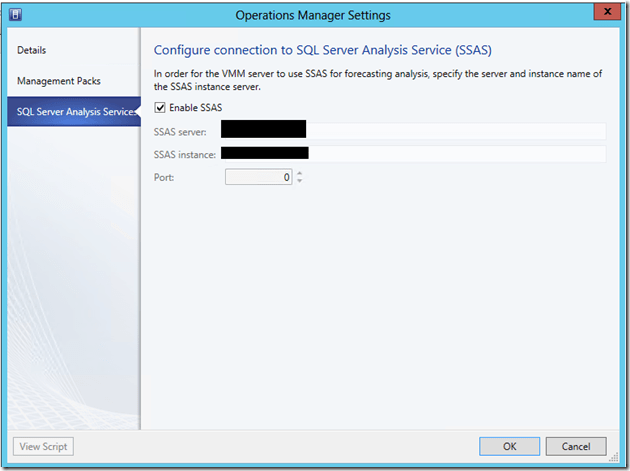This screenshot has width=630, height=471.
Task: Click the Port label
Action: [x=164, y=177]
